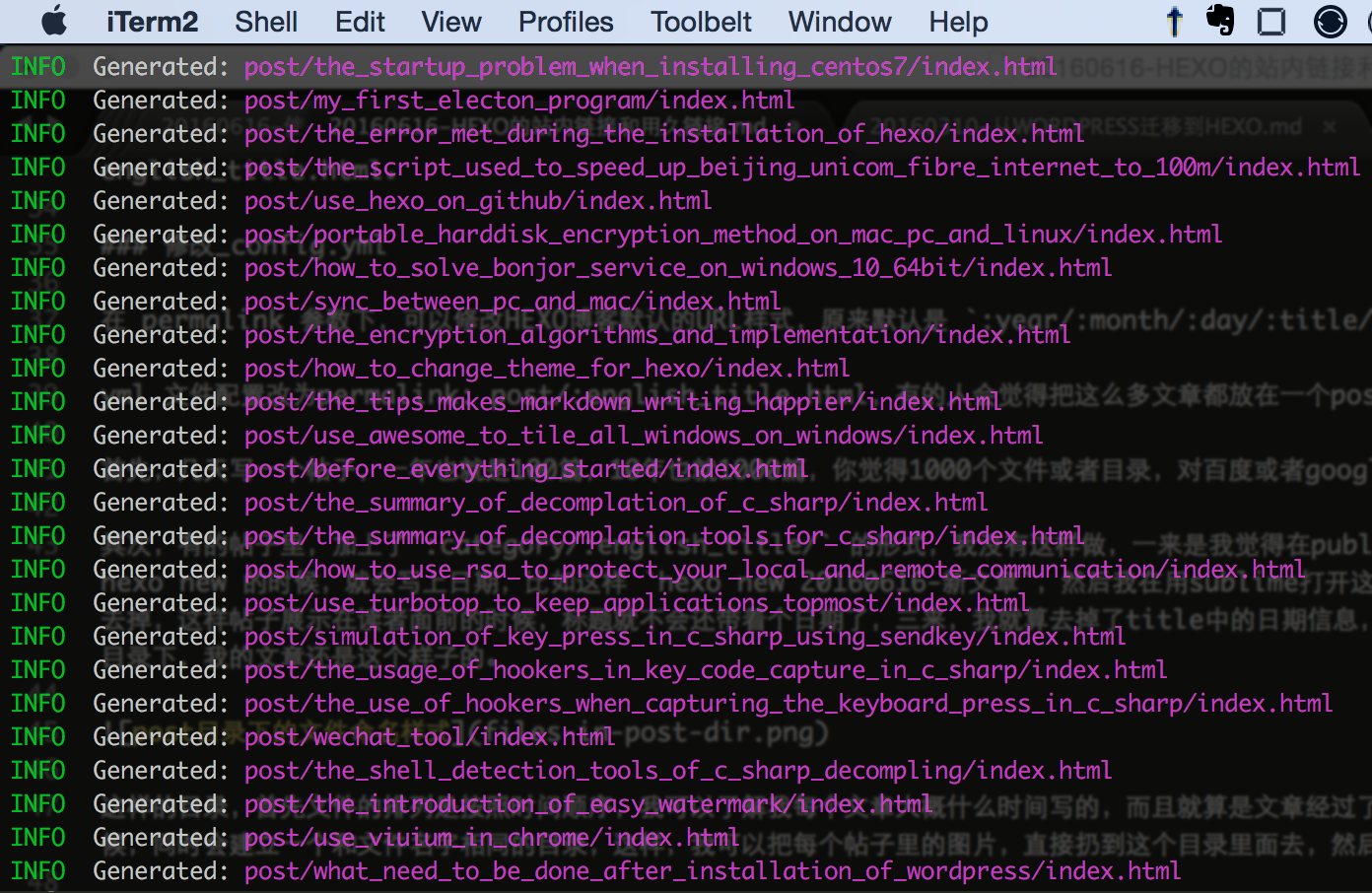Click the path post/the_encryption_algorithms_and_implementation/index.html
This screenshot has width=1372, height=893.
tap(657, 335)
